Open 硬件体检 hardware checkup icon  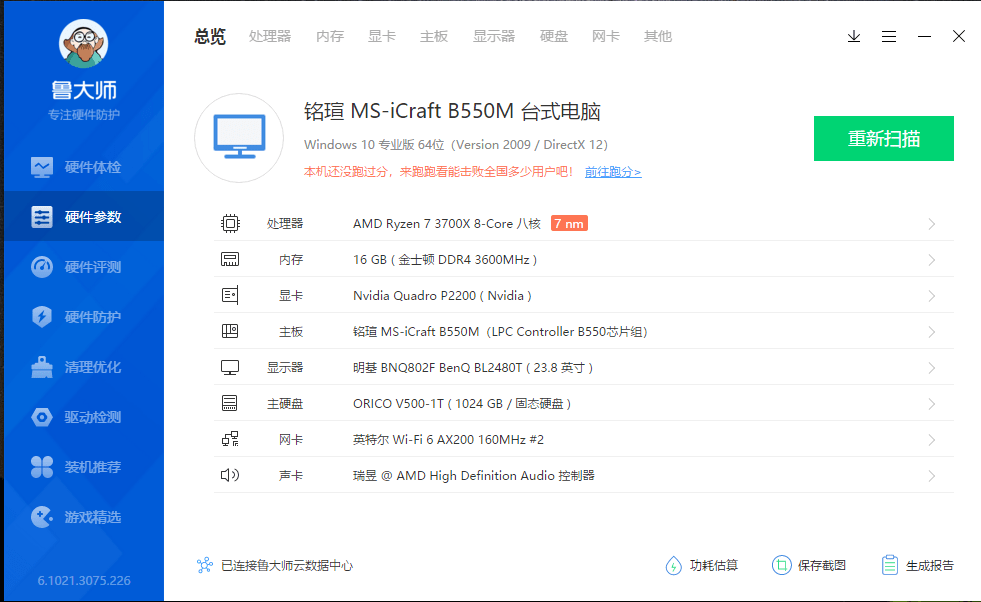point(42,167)
